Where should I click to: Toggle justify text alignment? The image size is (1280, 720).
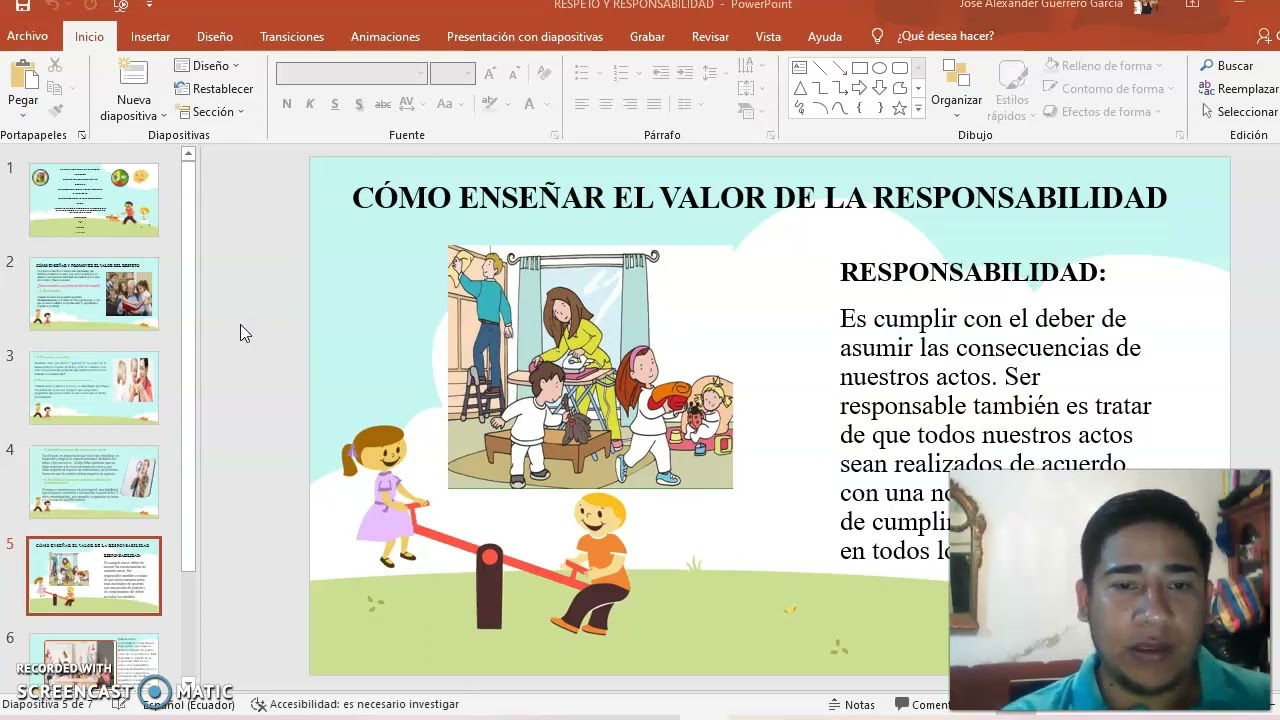[x=654, y=104]
